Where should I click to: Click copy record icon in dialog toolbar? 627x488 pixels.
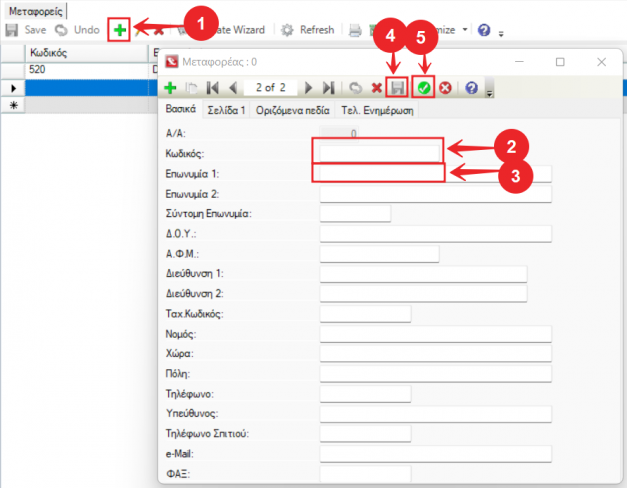192,88
